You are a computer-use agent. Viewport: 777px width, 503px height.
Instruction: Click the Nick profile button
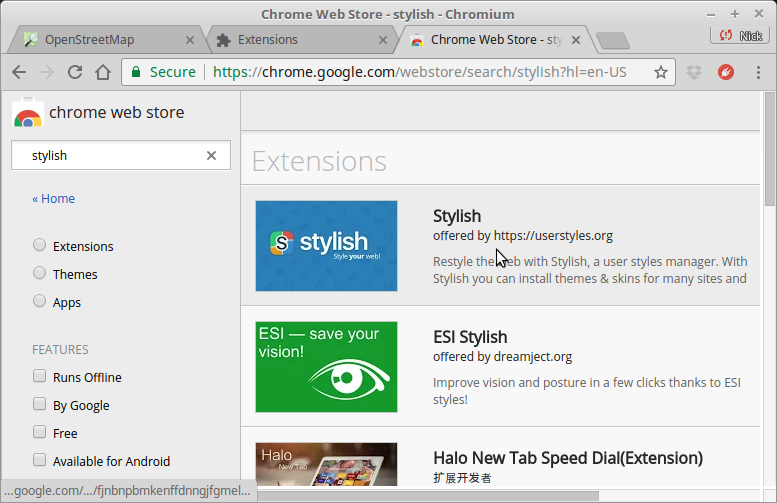740,36
